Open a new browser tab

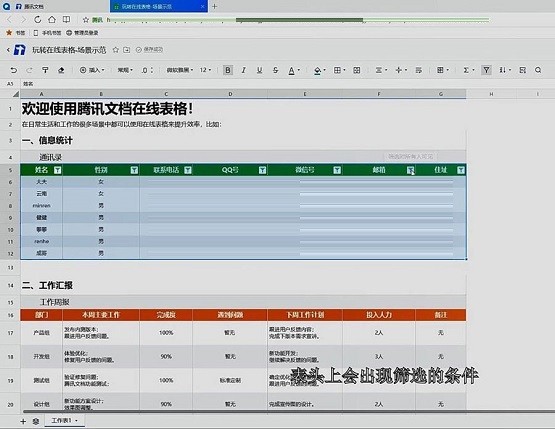pyautogui.click(x=214, y=6)
